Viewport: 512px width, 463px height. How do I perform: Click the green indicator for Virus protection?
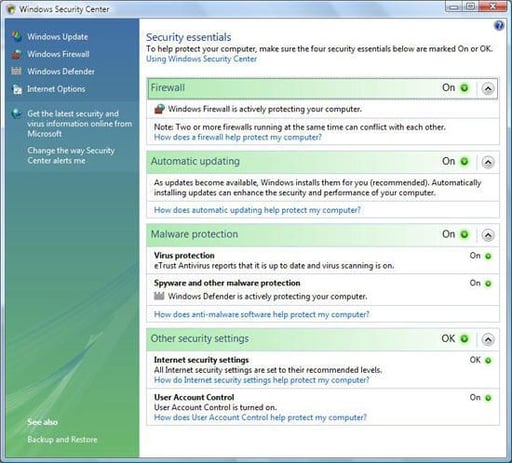[488, 256]
